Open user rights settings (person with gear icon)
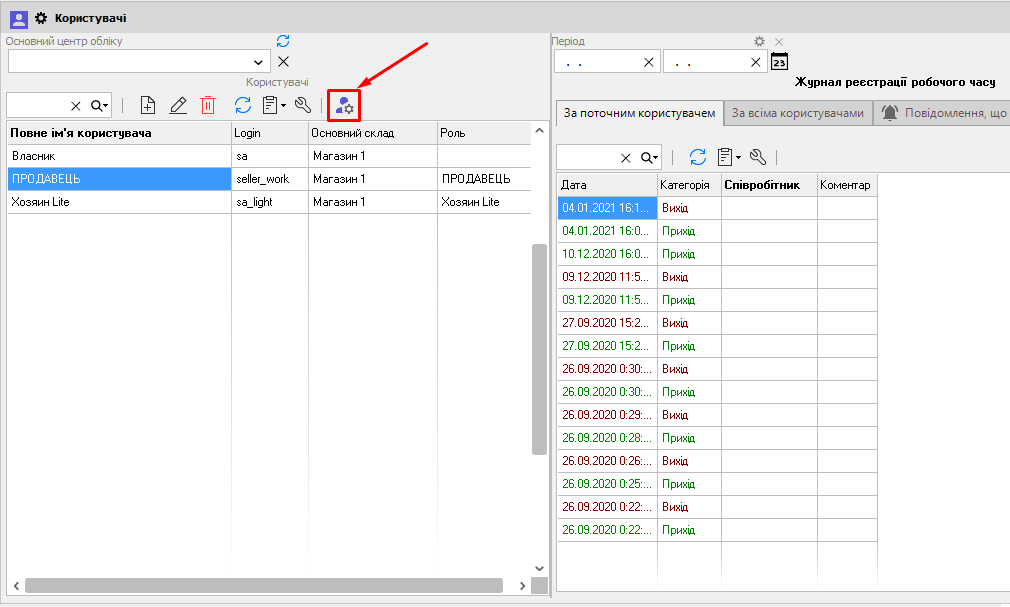The height and width of the screenshot is (607, 1010). 344,104
